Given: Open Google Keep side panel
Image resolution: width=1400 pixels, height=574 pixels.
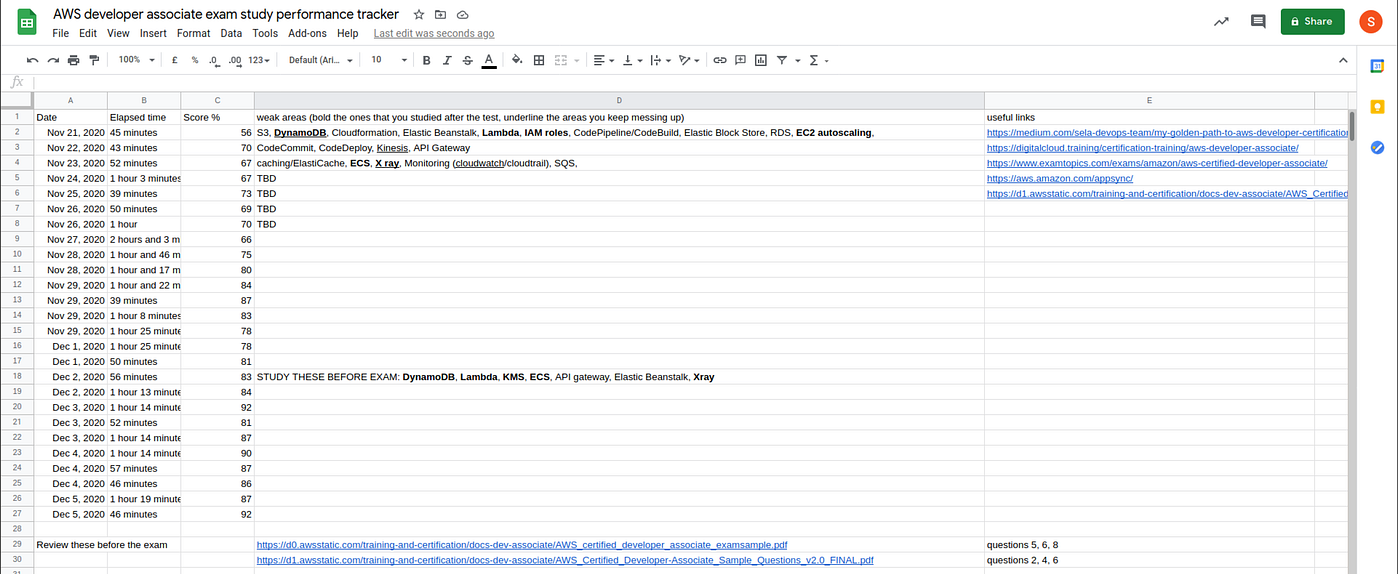Looking at the screenshot, I should pos(1377,107).
